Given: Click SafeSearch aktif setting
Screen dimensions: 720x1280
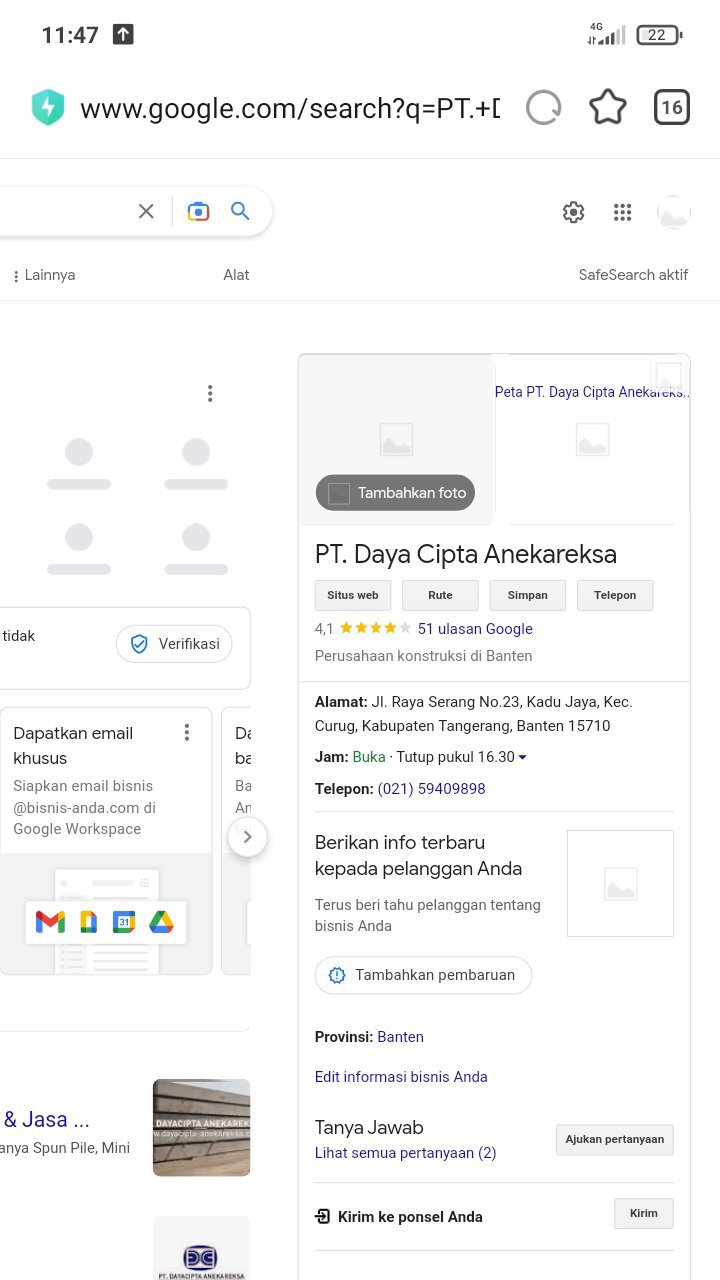Looking at the screenshot, I should pyautogui.click(x=633, y=275).
